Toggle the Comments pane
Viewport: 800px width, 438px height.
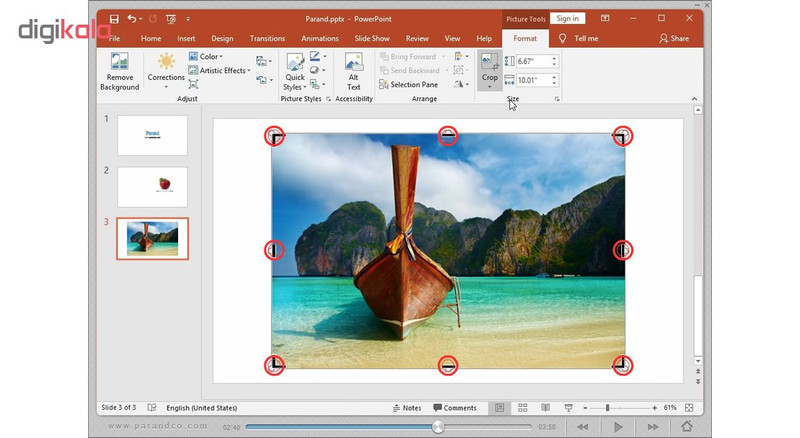point(455,408)
